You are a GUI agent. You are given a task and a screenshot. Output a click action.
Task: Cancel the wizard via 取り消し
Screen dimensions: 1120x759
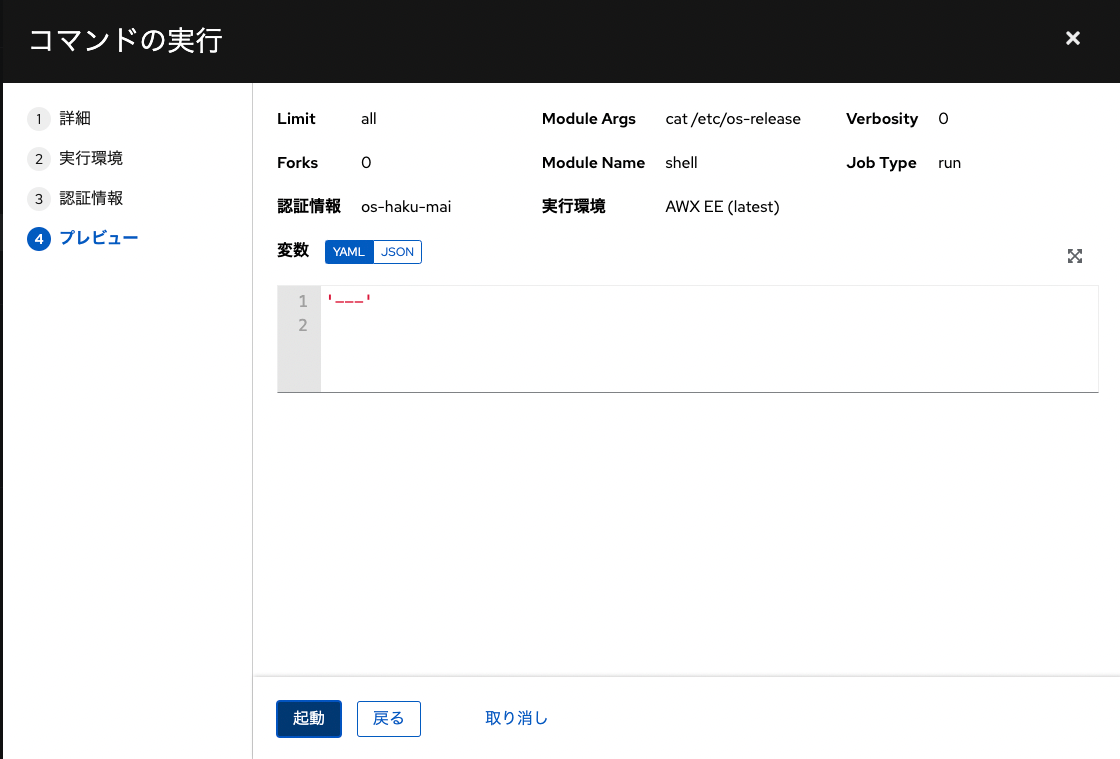pos(516,718)
